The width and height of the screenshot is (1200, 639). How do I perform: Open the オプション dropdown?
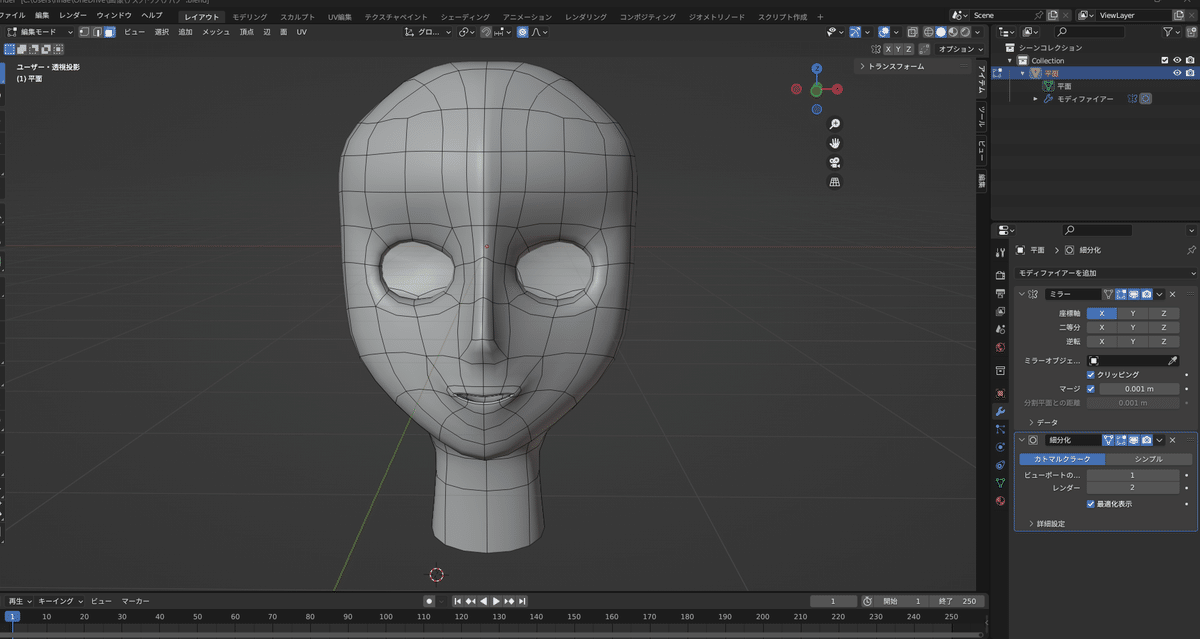click(961, 48)
